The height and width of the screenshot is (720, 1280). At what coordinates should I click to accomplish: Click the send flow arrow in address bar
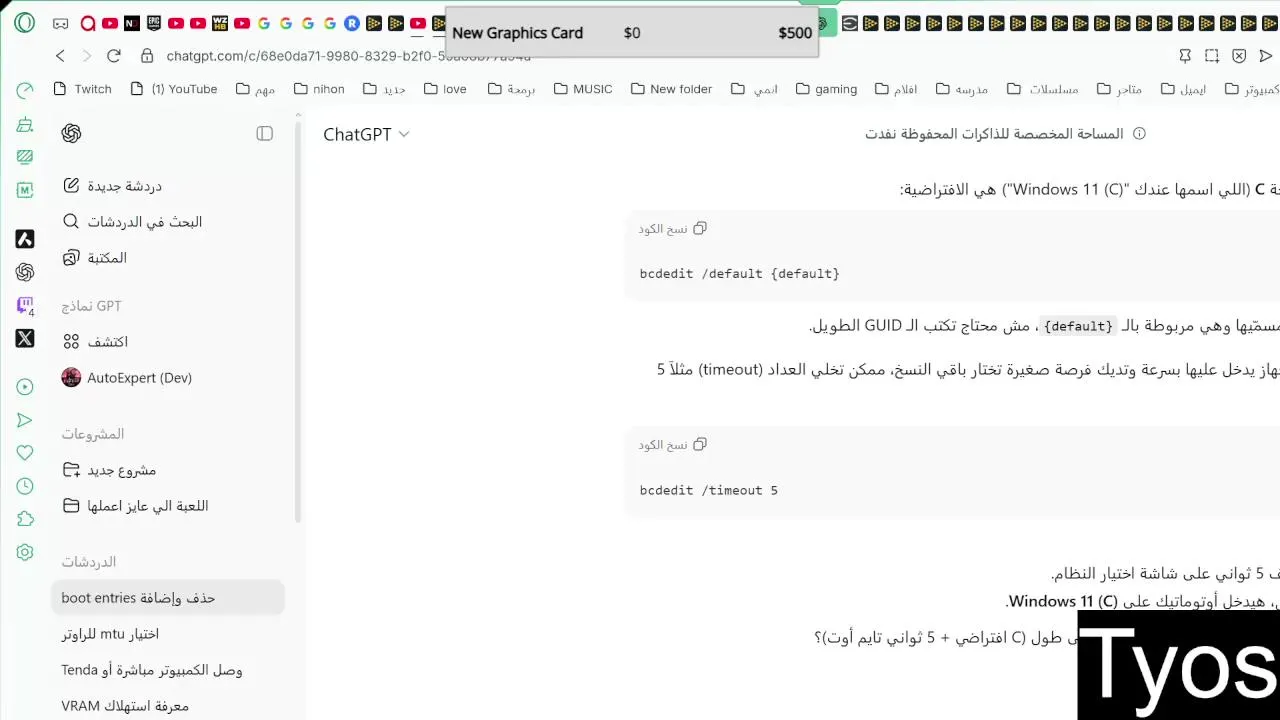point(1266,56)
